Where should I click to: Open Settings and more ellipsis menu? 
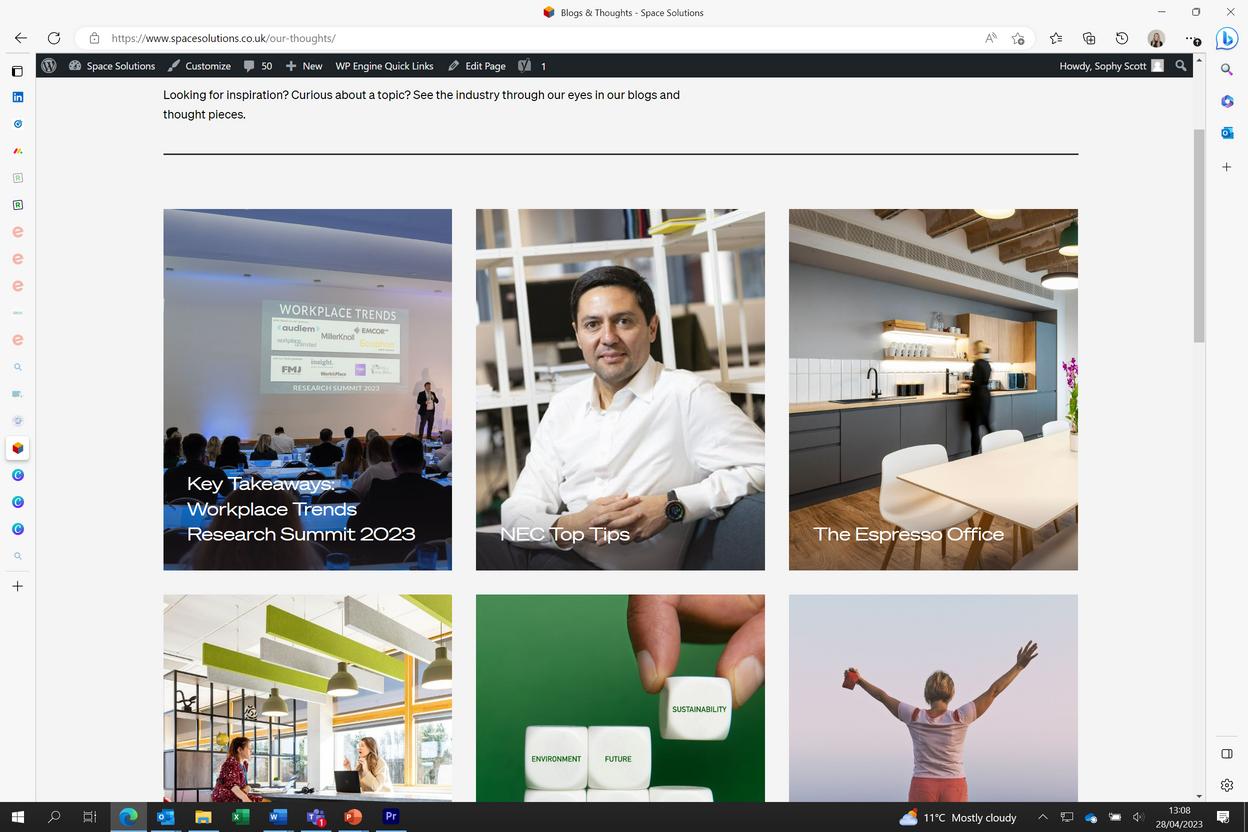click(x=1190, y=38)
